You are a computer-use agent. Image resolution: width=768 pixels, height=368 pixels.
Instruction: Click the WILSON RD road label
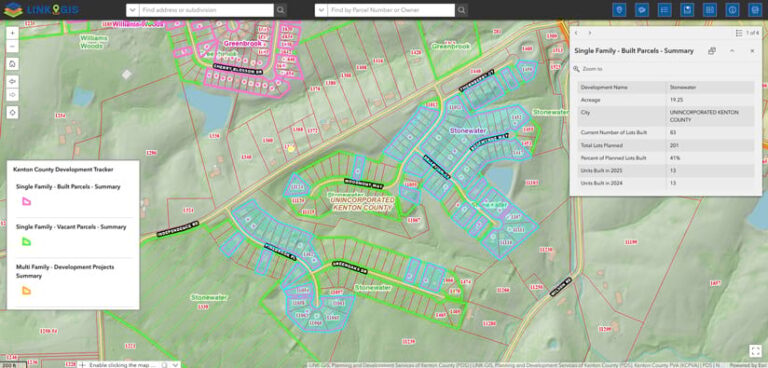pyautogui.click(x=560, y=287)
